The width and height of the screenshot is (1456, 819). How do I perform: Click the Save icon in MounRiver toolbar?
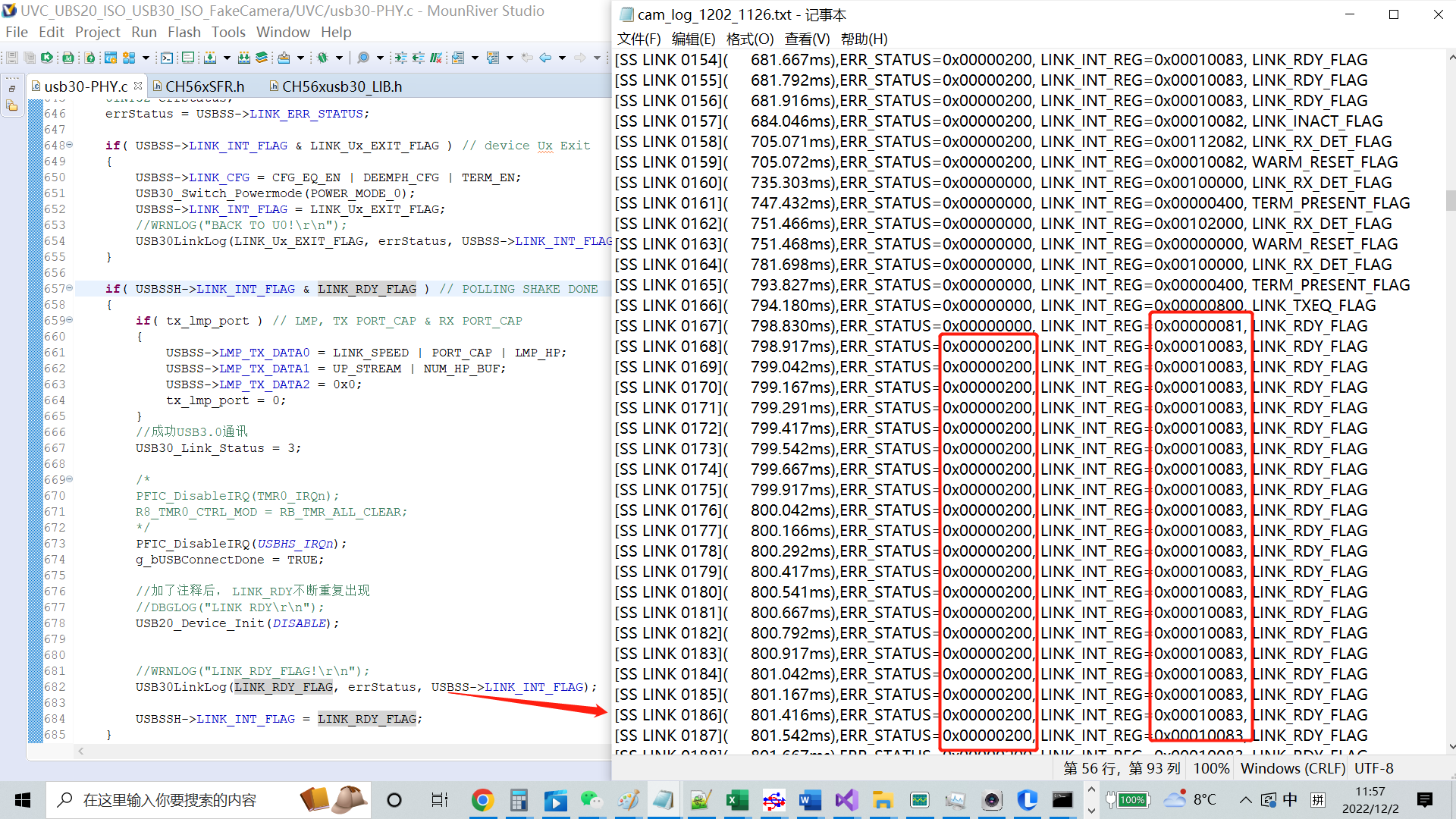(12, 58)
